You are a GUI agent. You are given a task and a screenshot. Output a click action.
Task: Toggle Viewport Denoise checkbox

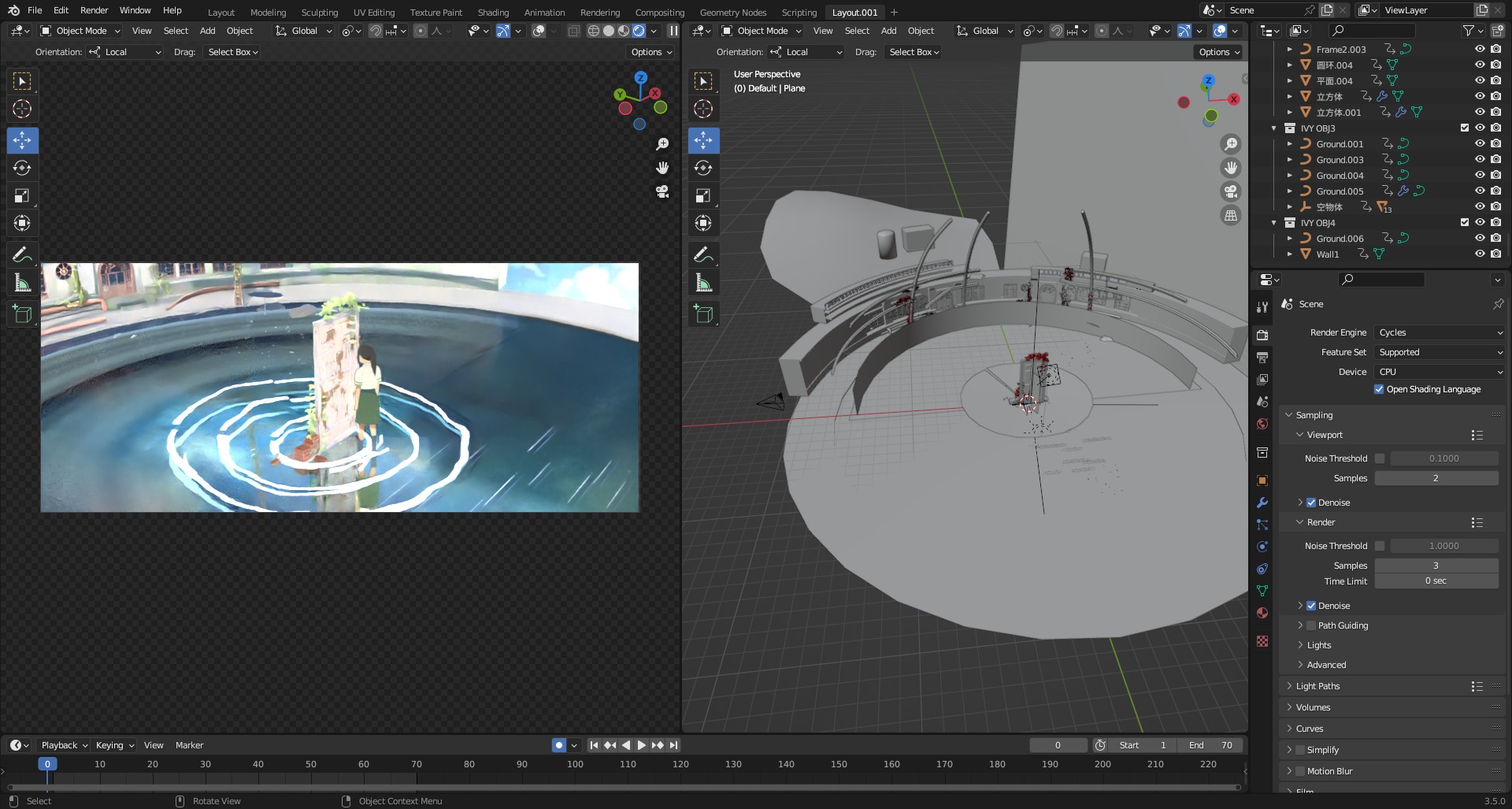pyautogui.click(x=1311, y=503)
